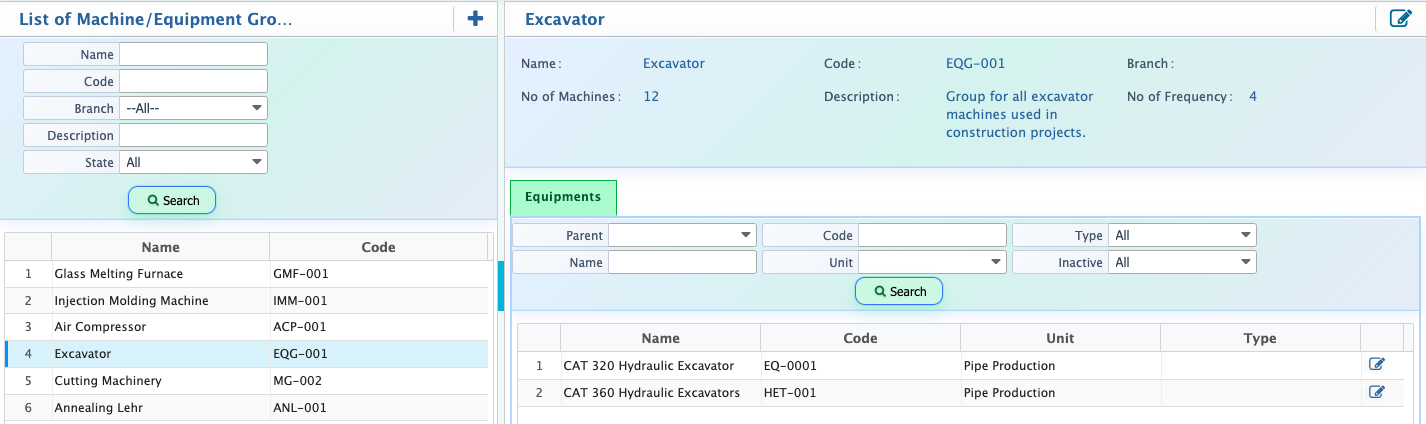The height and width of the screenshot is (424, 1426).
Task: Click CAT 320 Hydraulic Excavator name
Action: click(x=648, y=366)
